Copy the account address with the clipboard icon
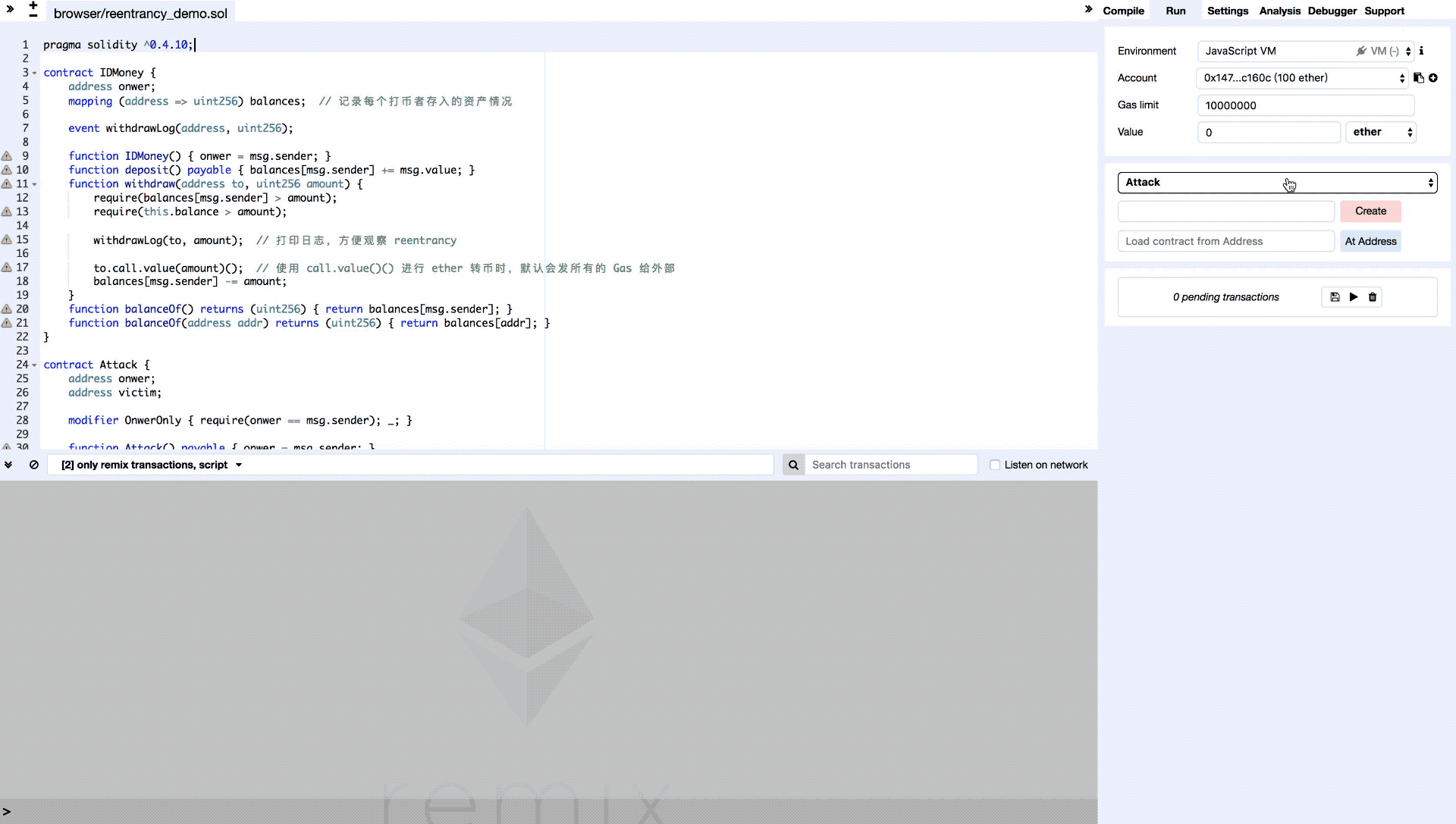Viewport: 1456px width, 824px height. (1418, 78)
